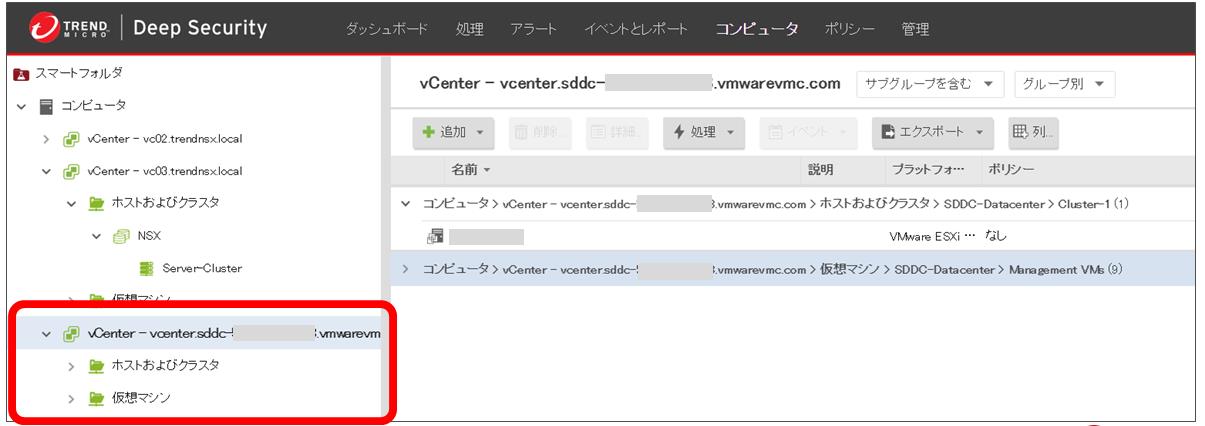Click the なし policy cell
Screen dimensions: 1205x426
pos(997,237)
